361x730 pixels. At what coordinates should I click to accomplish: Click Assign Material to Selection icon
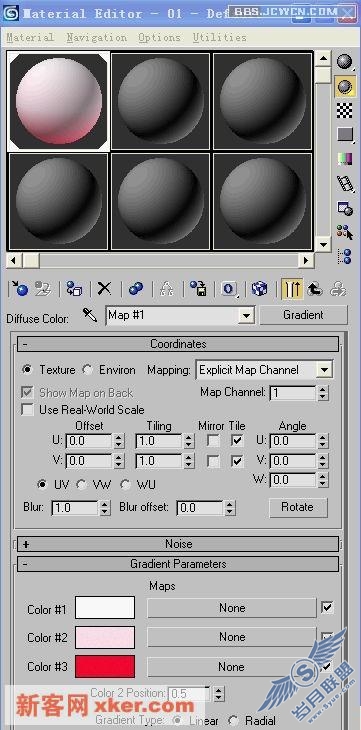point(74,289)
